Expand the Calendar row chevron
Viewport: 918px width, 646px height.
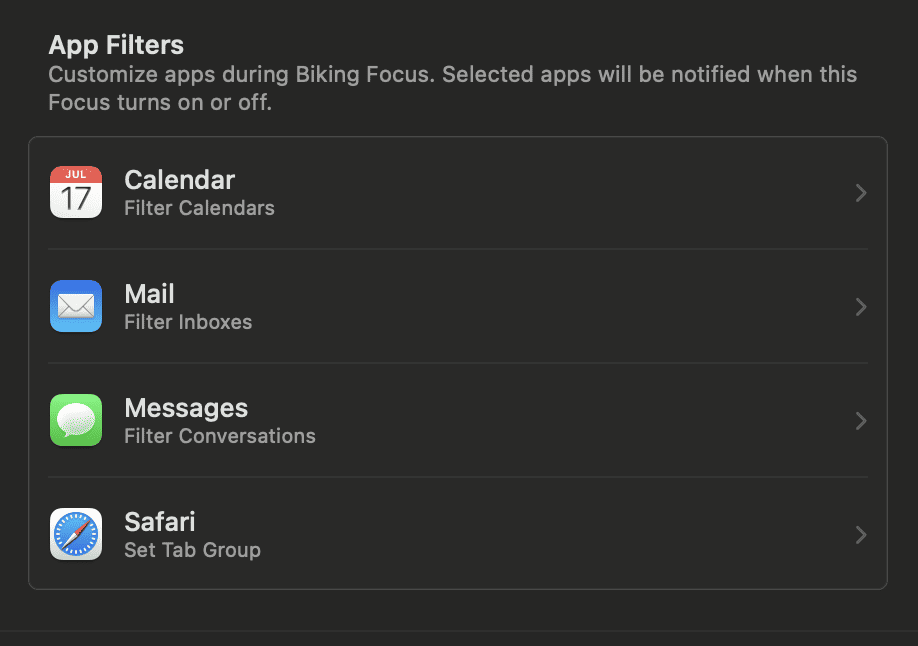(x=860, y=193)
